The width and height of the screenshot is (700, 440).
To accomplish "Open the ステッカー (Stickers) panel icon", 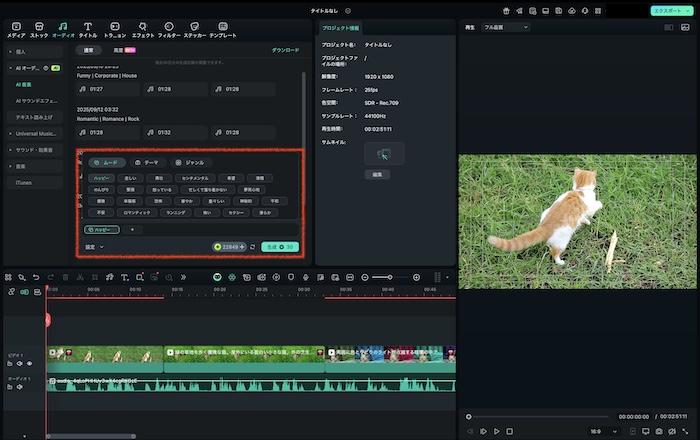I will point(194,25).
